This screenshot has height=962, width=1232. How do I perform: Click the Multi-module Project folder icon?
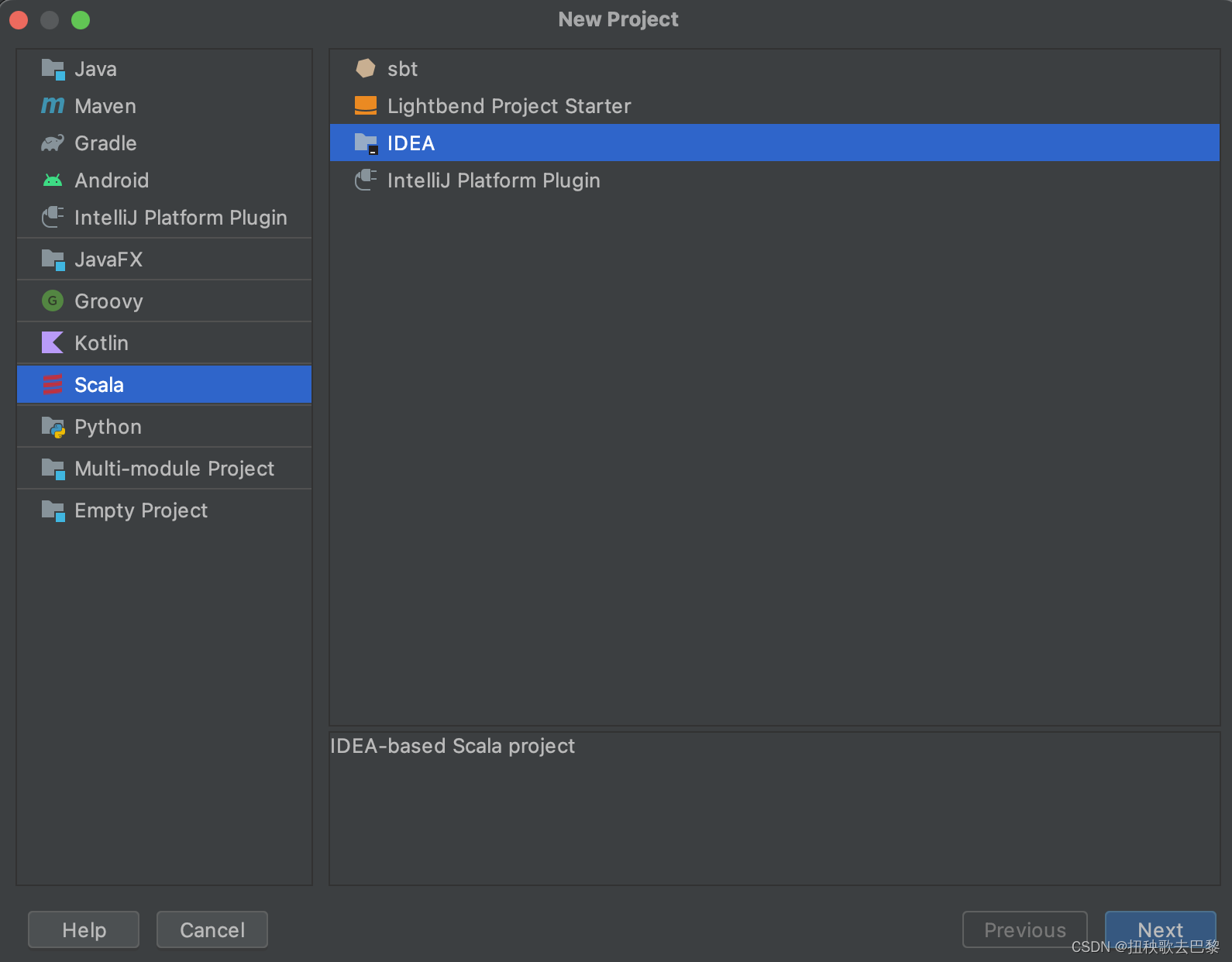(53, 469)
